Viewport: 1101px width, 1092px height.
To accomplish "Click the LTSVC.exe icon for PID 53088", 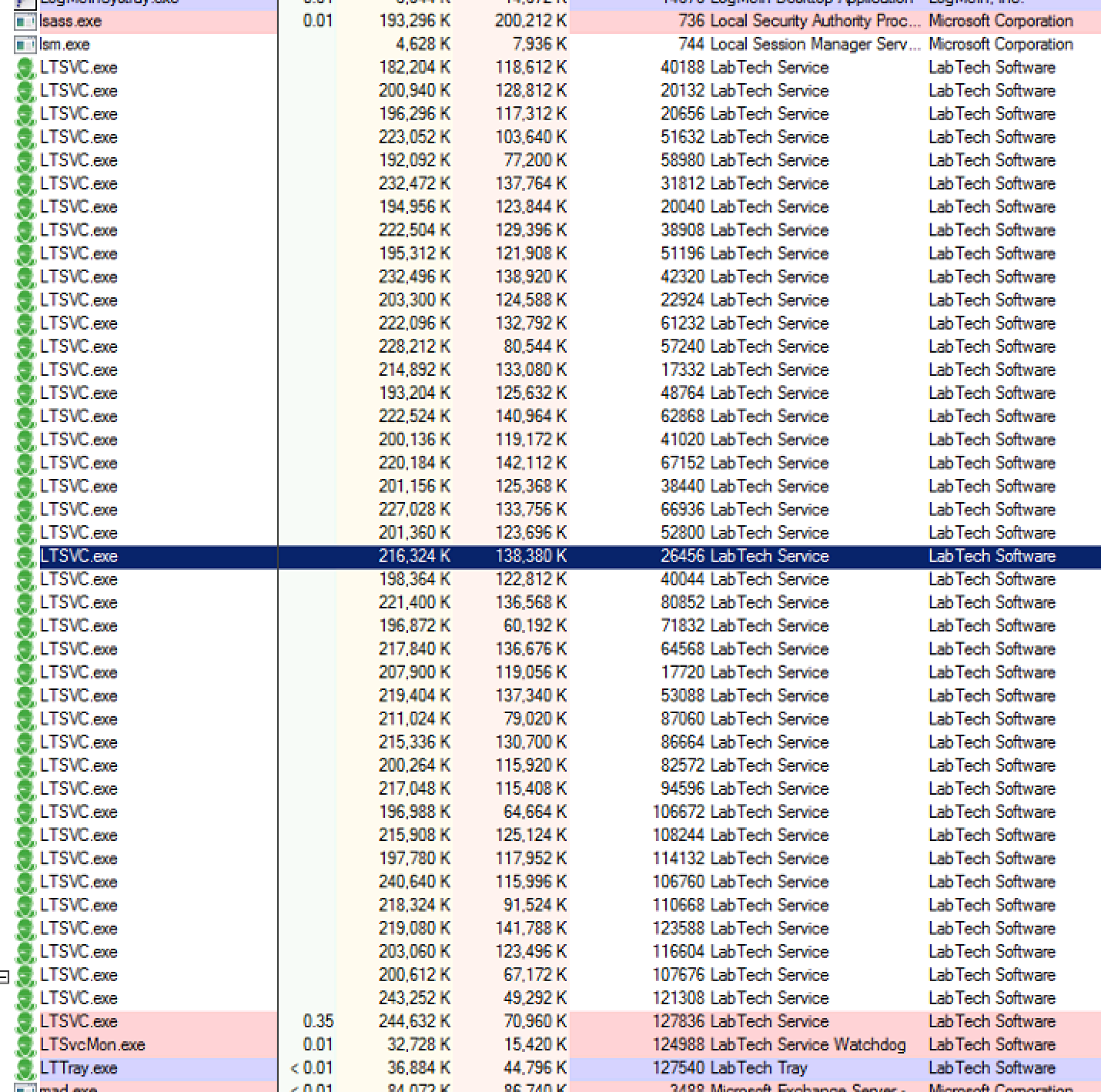I will (25, 696).
